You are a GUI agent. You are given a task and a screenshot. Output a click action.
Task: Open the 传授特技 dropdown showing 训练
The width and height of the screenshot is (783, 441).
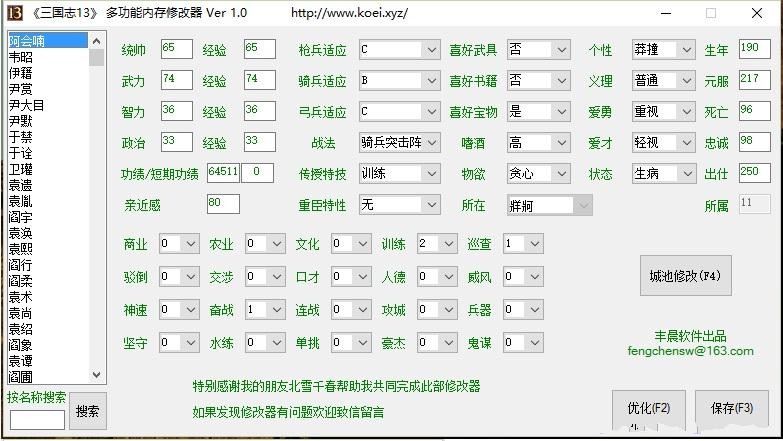[x=399, y=174]
